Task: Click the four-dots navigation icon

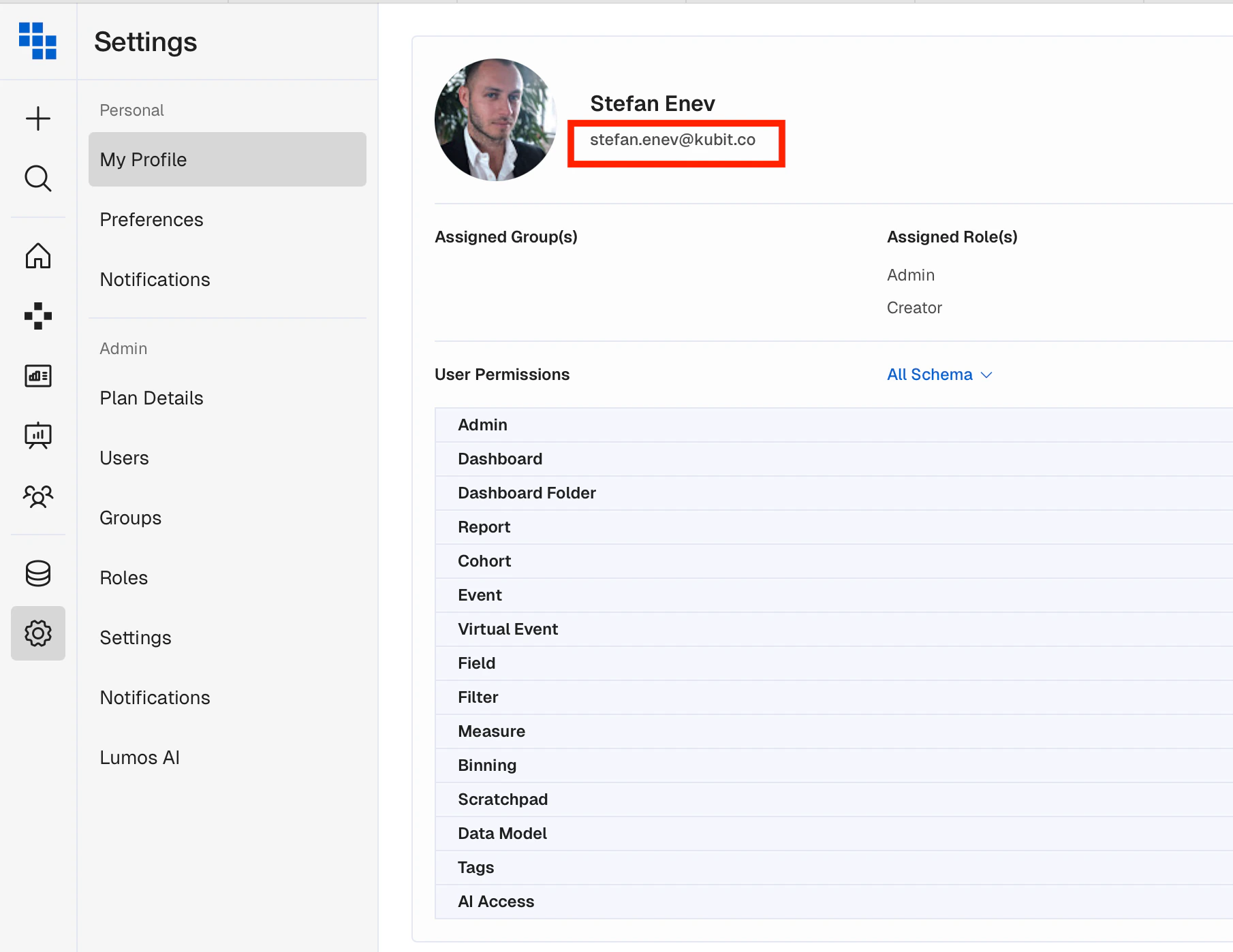Action: click(38, 315)
